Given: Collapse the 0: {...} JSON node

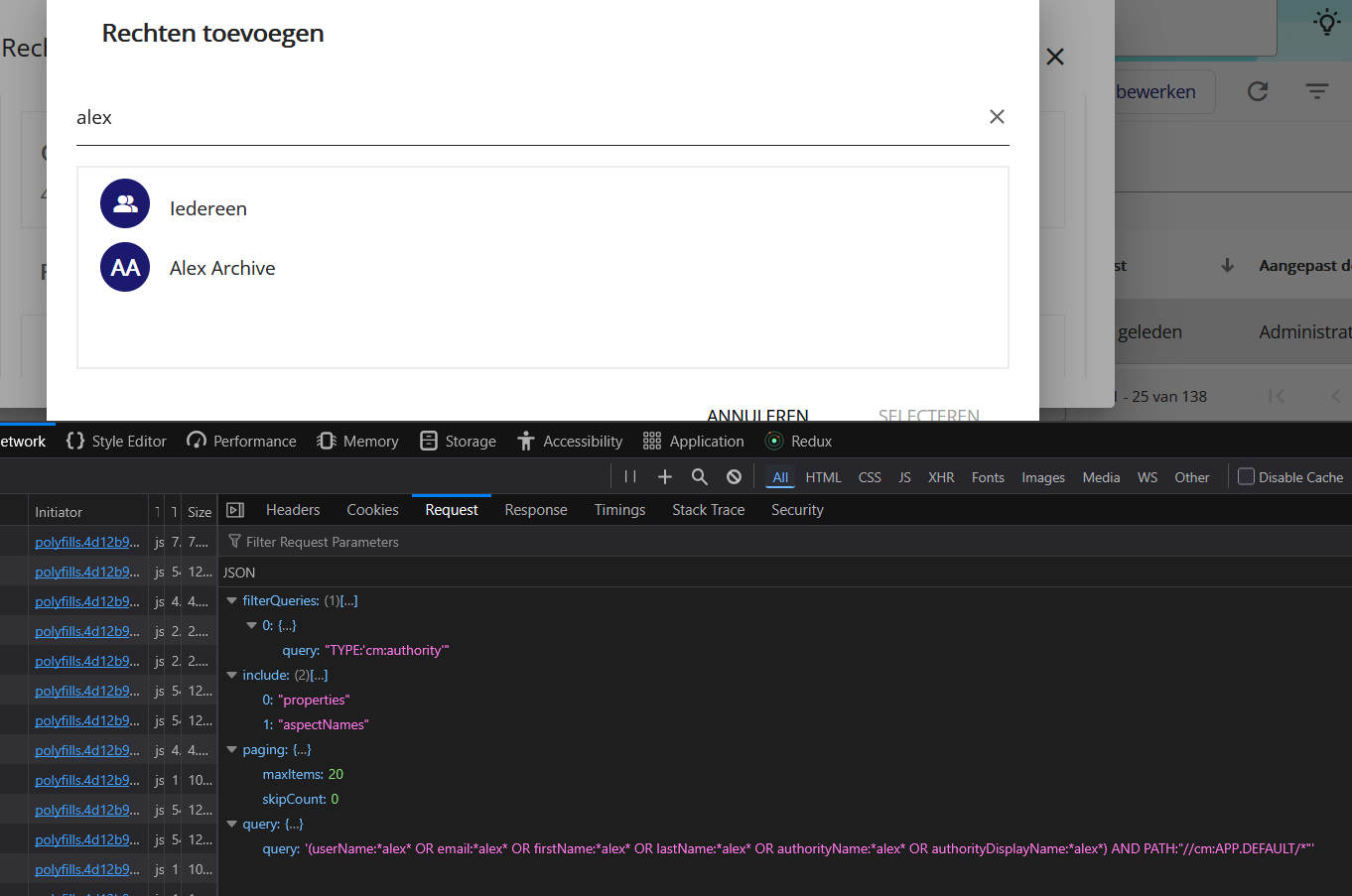Looking at the screenshot, I should [252, 625].
